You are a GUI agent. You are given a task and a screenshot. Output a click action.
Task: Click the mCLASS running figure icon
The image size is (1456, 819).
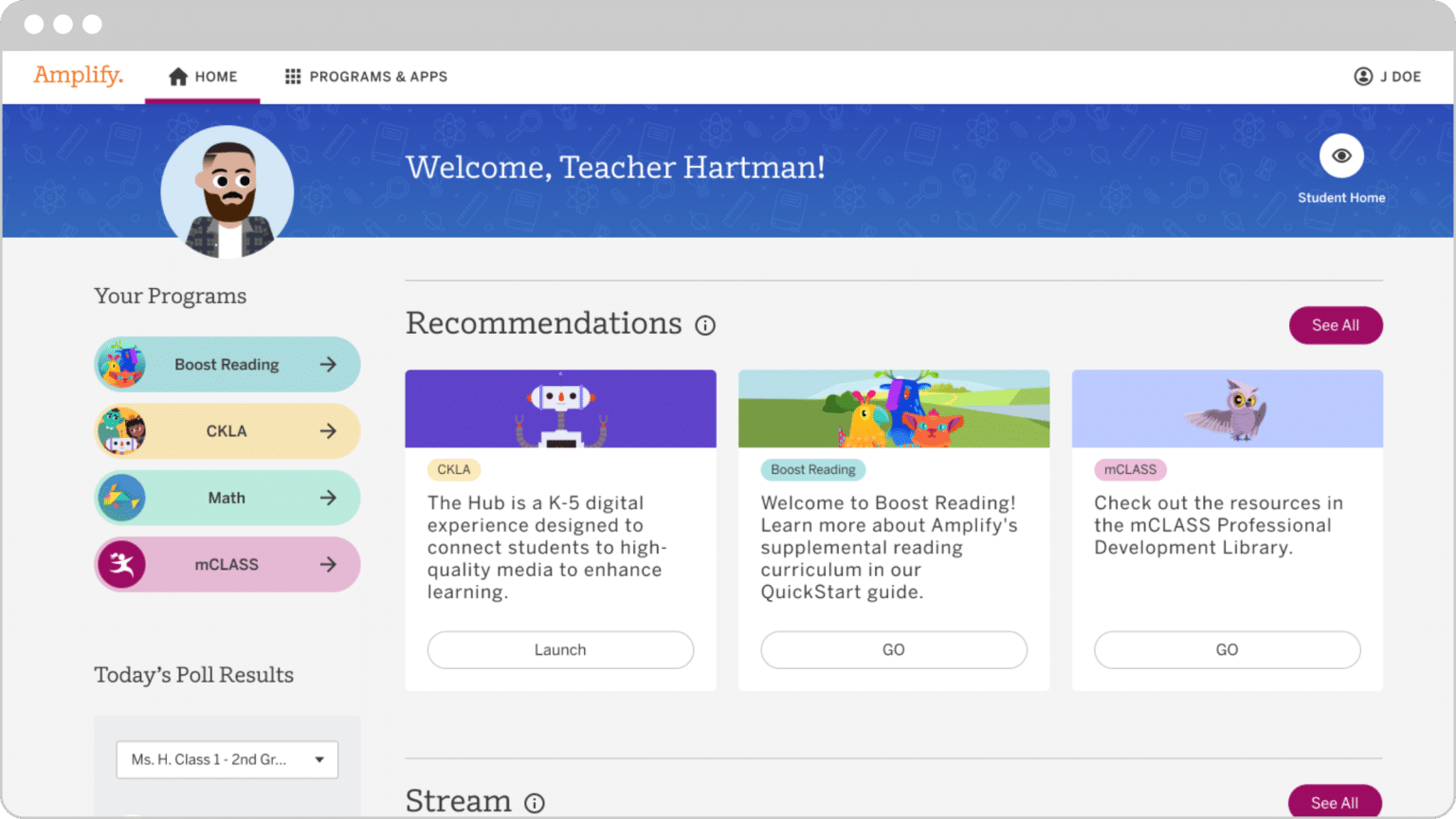click(121, 565)
